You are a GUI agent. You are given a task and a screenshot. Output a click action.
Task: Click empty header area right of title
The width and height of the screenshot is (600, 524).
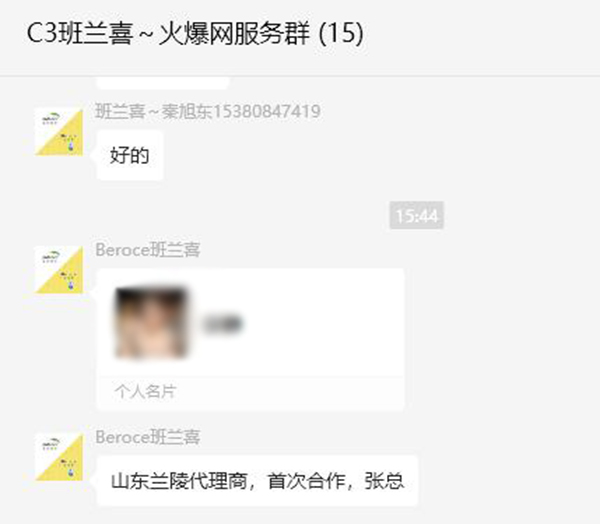coord(478,33)
